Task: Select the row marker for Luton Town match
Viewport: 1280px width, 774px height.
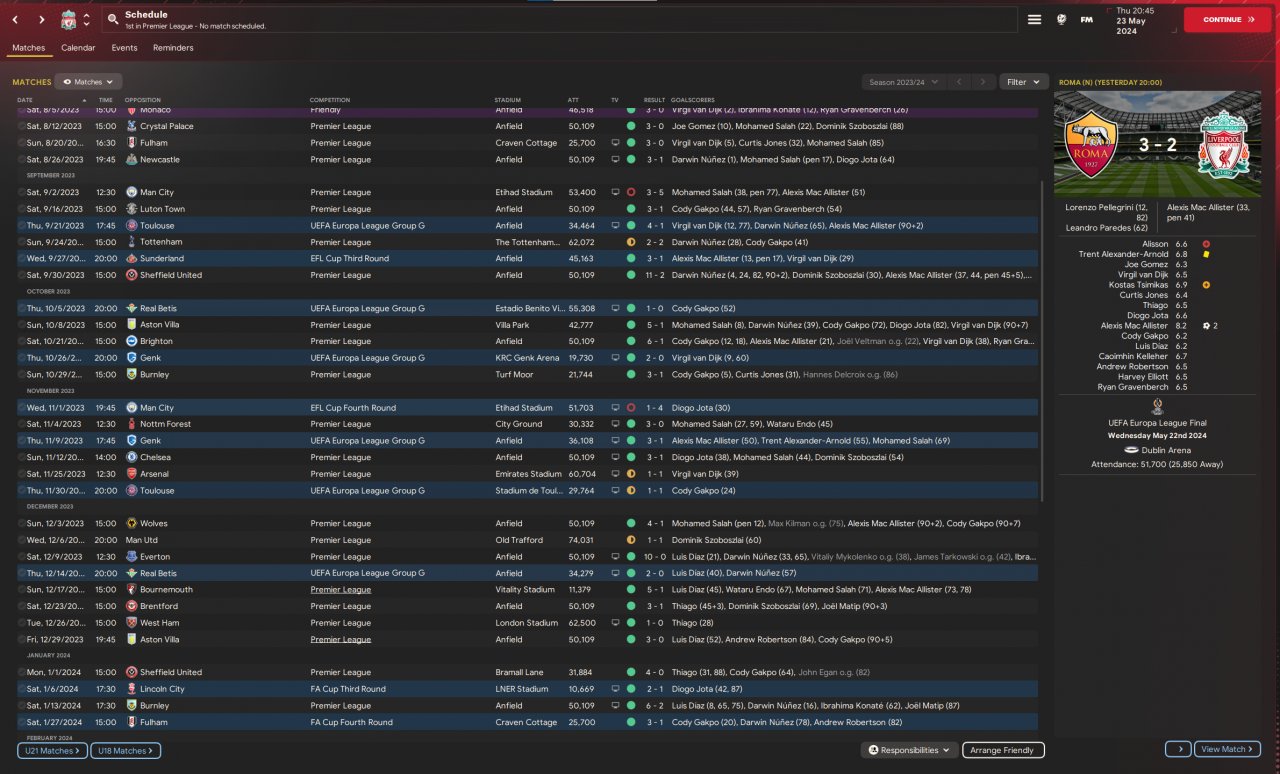Action: click(x=21, y=209)
